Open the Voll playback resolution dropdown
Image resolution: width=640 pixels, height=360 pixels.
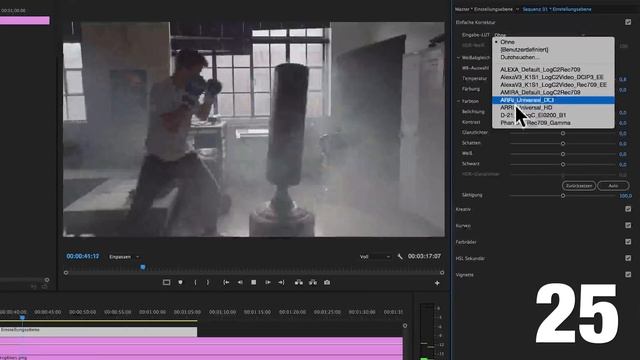tap(375, 256)
